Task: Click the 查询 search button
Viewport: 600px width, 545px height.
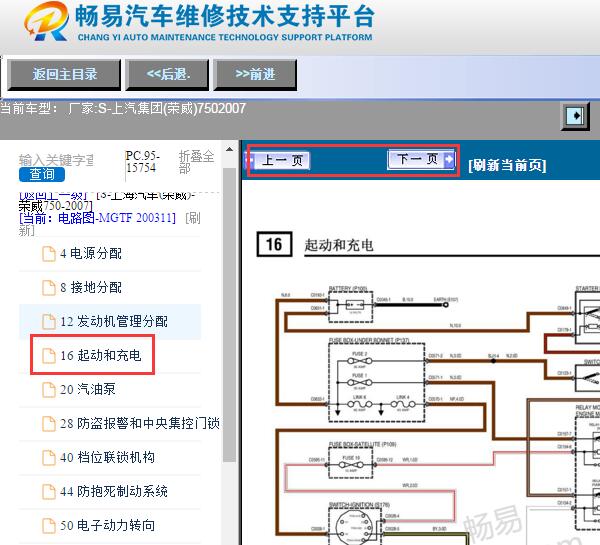Action: pos(42,175)
